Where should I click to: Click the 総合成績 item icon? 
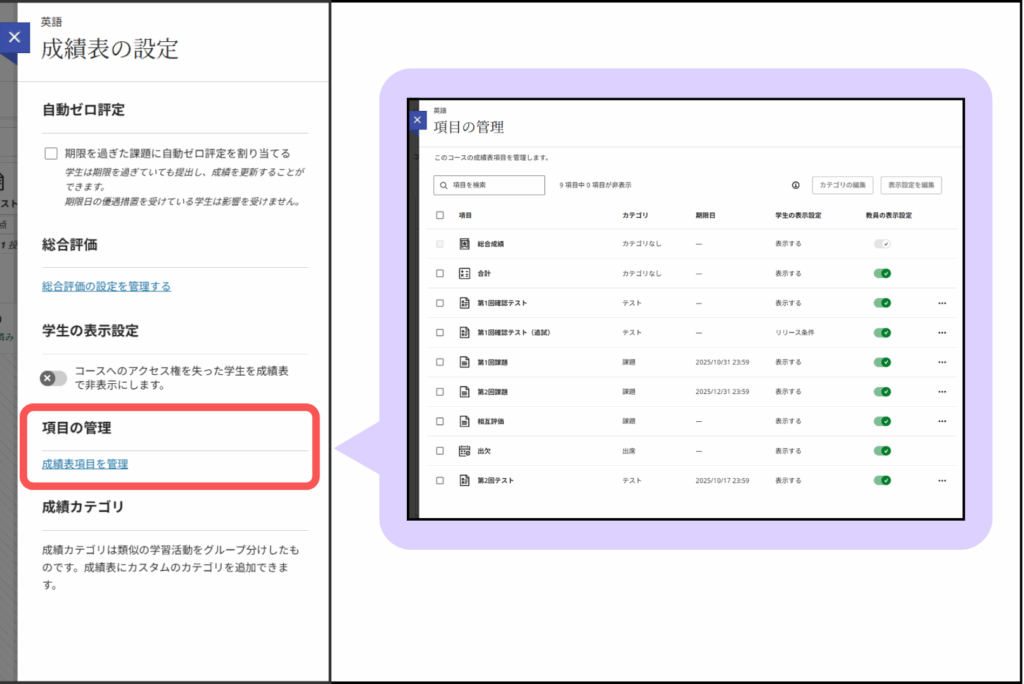coord(464,244)
